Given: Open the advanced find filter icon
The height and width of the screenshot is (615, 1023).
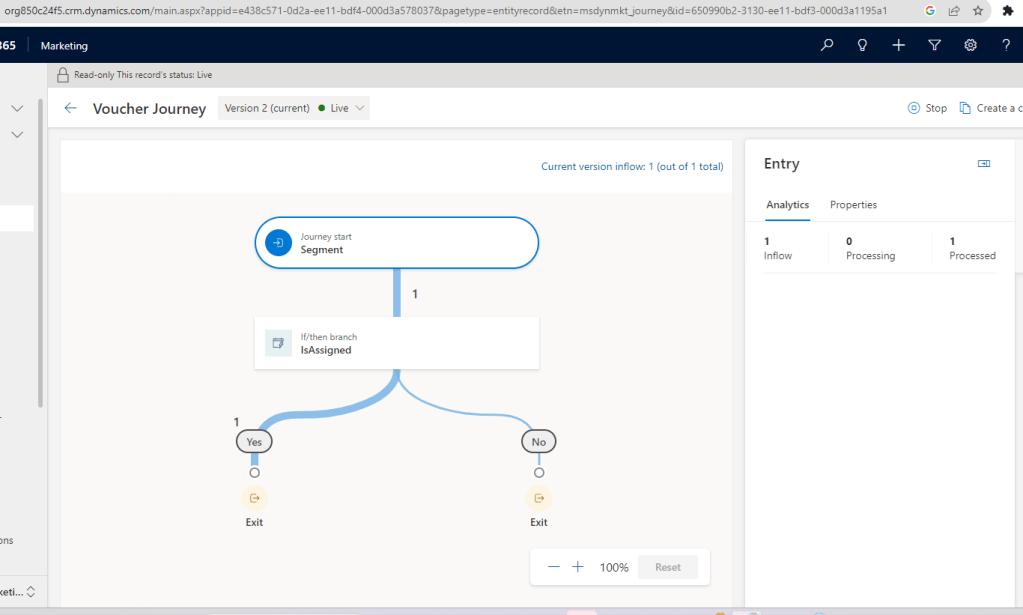Looking at the screenshot, I should pyautogui.click(x=935, y=45).
